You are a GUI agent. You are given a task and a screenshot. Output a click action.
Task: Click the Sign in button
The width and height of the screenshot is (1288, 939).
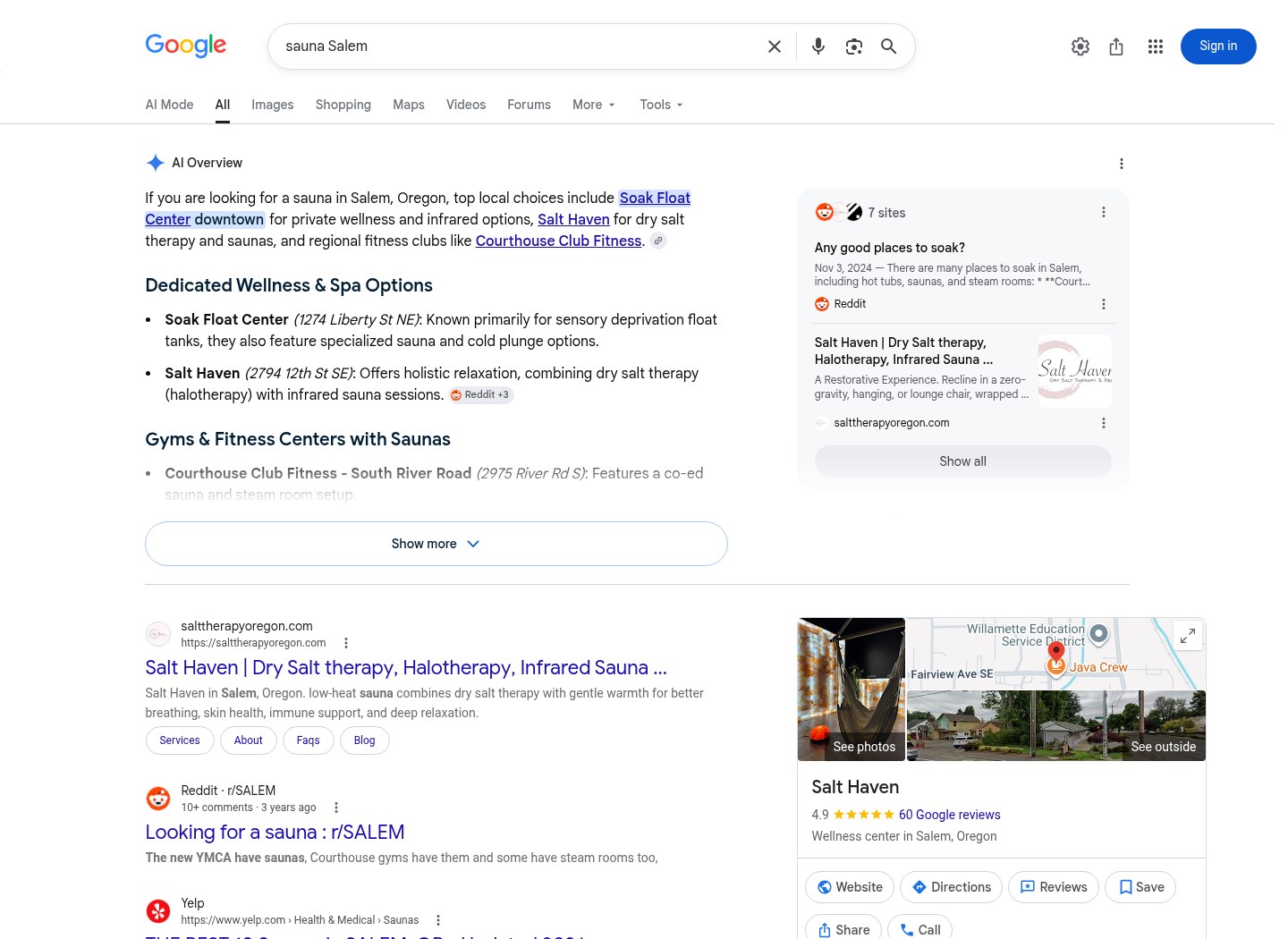pyautogui.click(x=1218, y=47)
